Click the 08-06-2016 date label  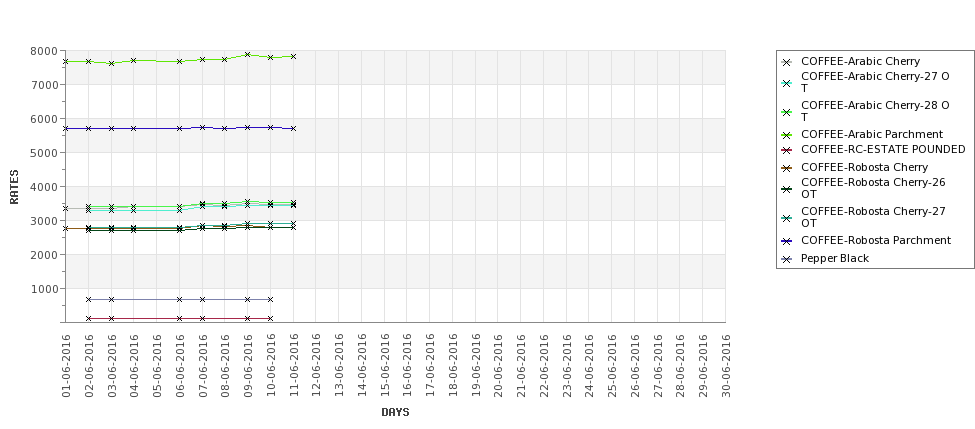click(x=225, y=366)
